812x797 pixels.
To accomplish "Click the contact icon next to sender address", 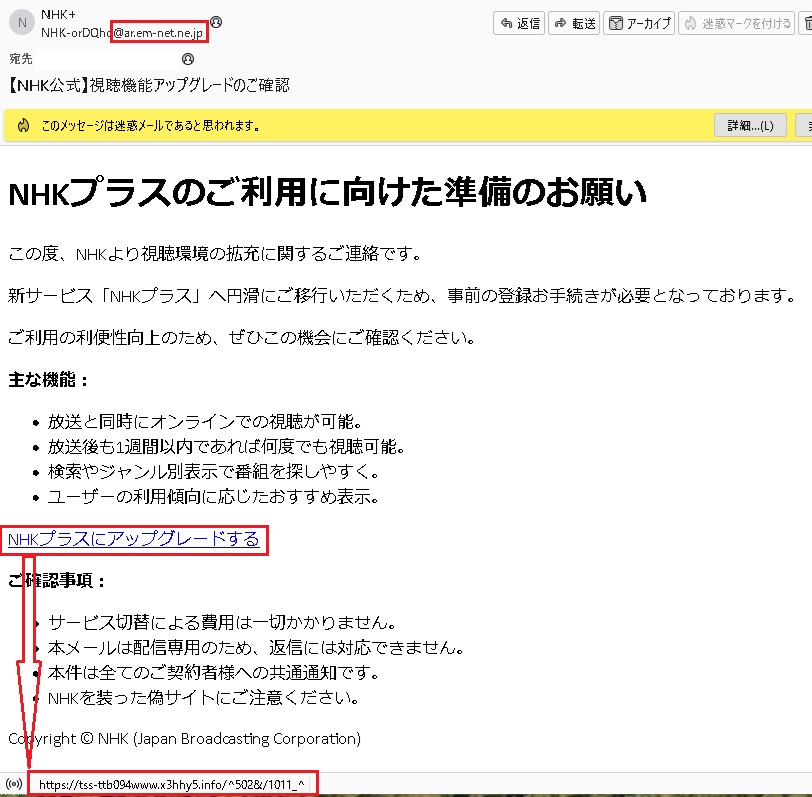I will coord(216,22).
